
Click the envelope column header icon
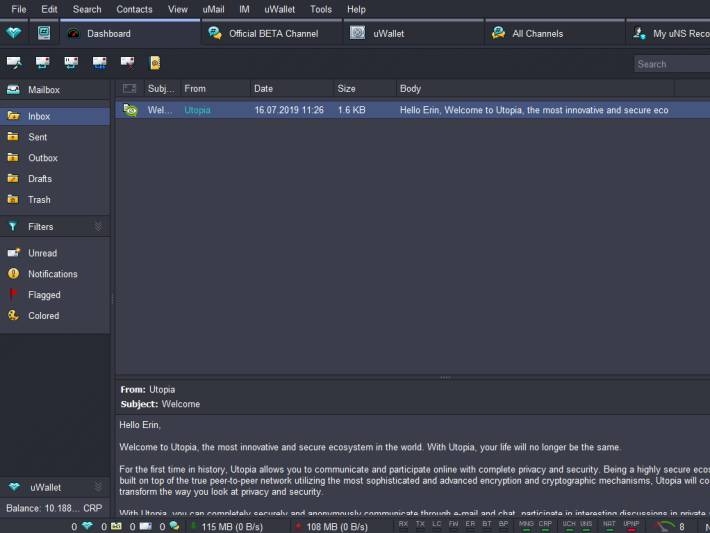pyautogui.click(x=130, y=88)
